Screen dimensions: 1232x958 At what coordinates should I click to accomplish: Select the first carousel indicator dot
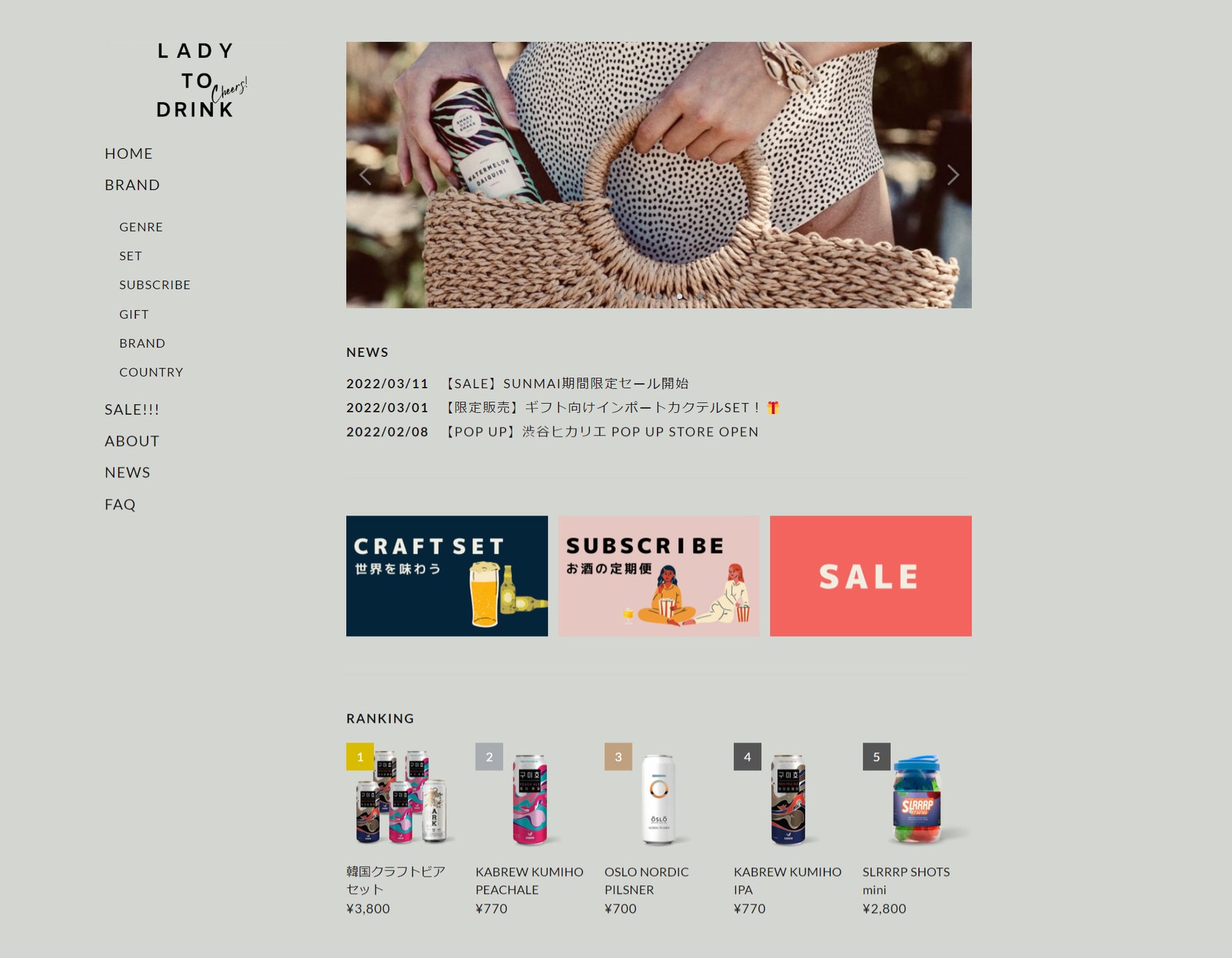tap(619, 296)
